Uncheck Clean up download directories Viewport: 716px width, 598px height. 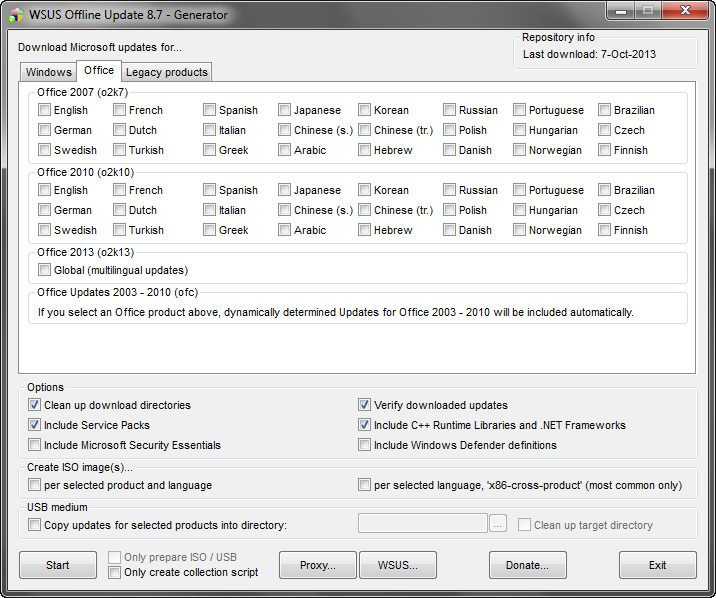(34, 404)
